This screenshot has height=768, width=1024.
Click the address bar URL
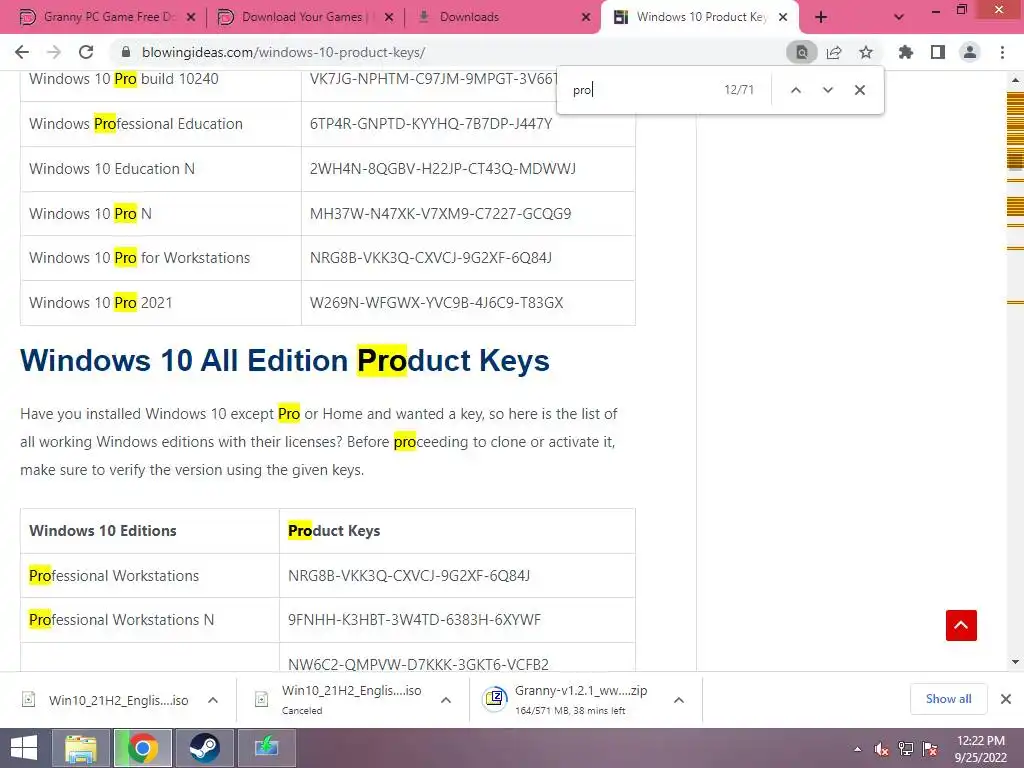[x=283, y=52]
